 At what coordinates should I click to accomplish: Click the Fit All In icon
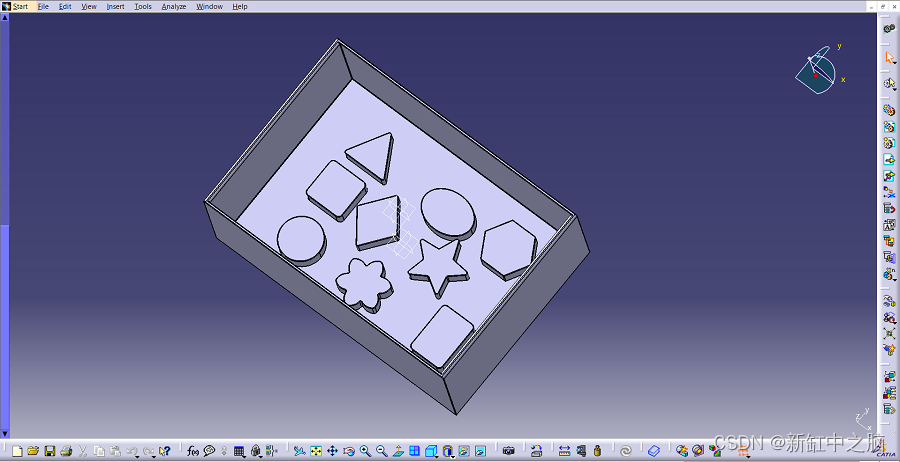coord(316,451)
